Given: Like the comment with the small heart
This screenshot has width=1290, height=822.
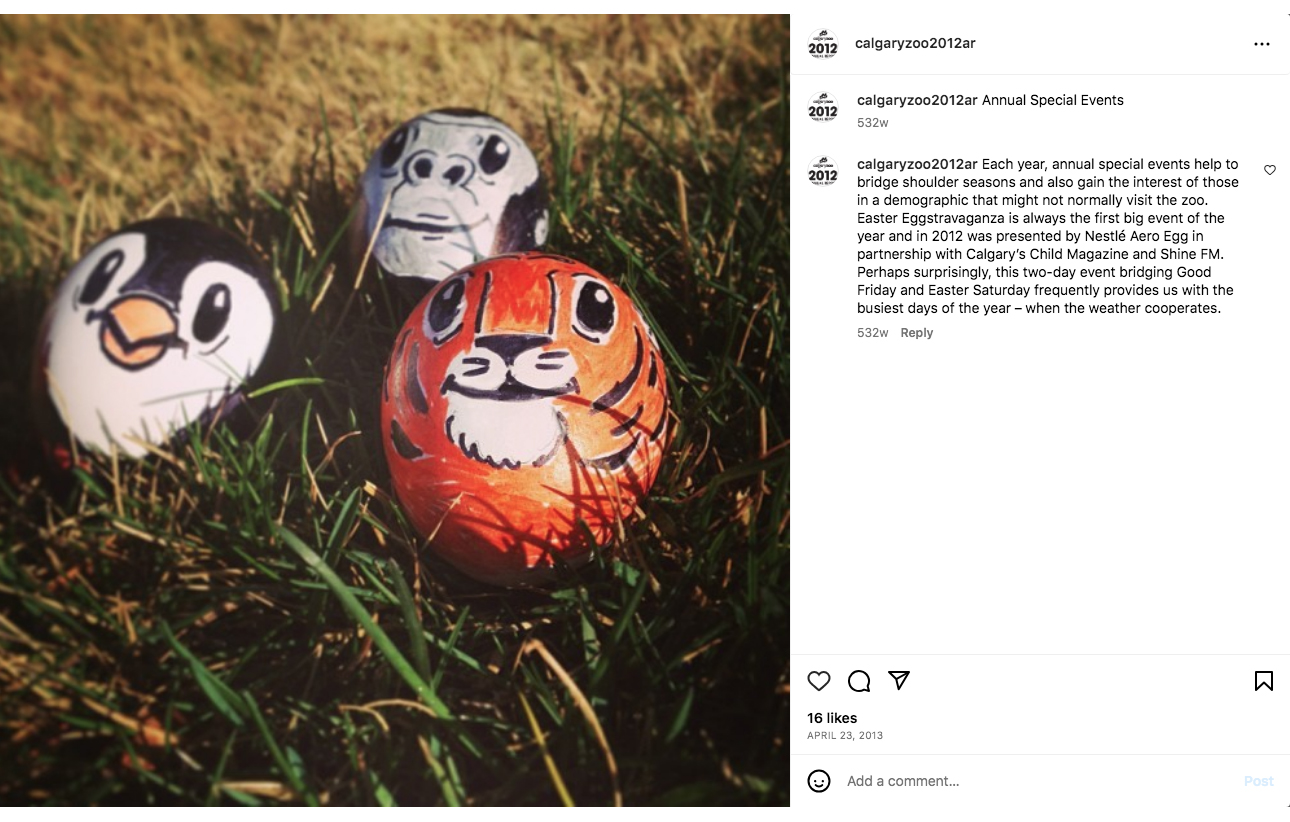Looking at the screenshot, I should (1270, 170).
